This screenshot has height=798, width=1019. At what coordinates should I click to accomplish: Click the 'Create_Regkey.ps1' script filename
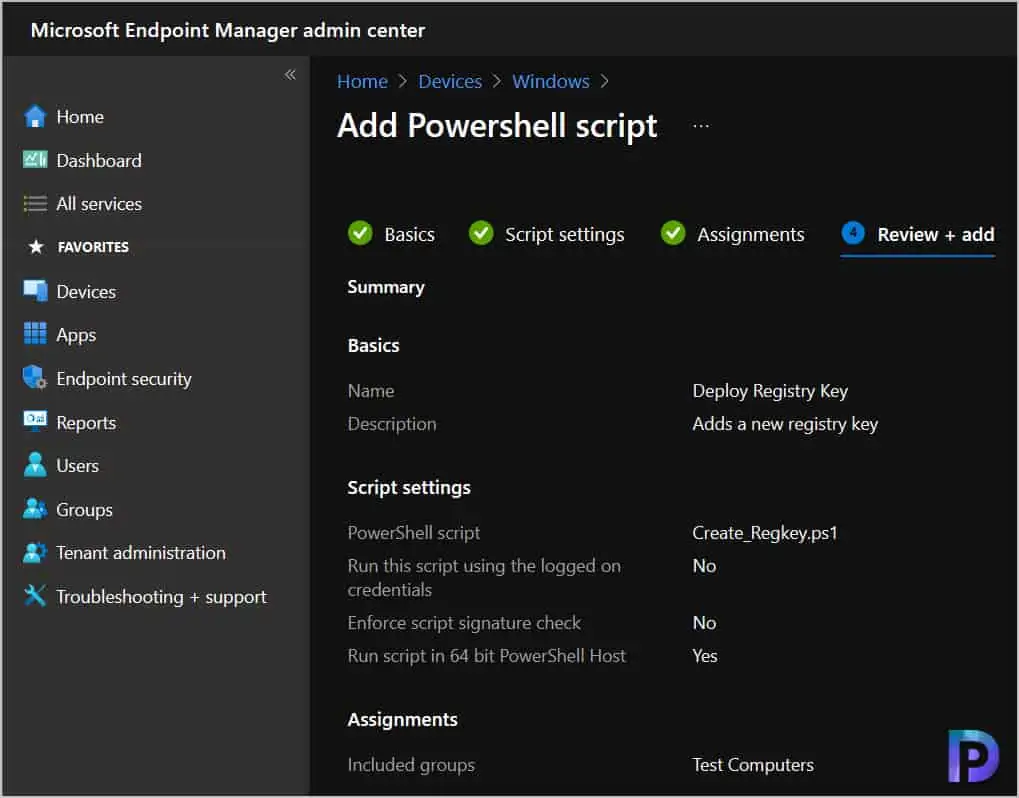tap(765, 534)
